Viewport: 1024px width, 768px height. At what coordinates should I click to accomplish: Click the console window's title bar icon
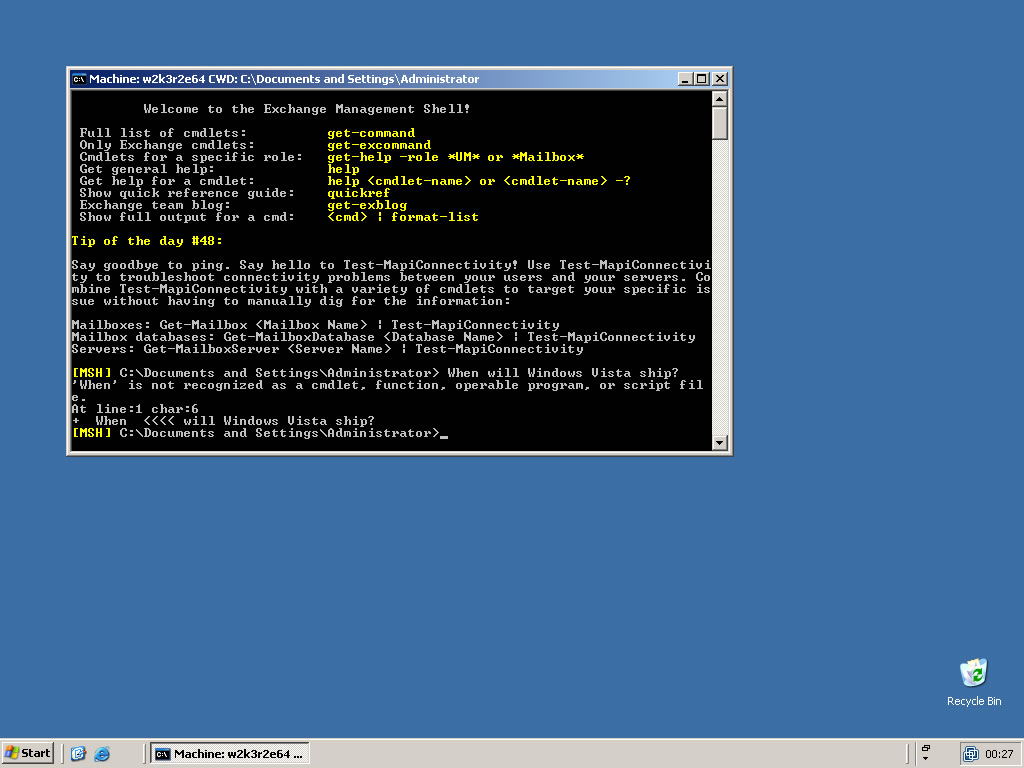(x=79, y=79)
